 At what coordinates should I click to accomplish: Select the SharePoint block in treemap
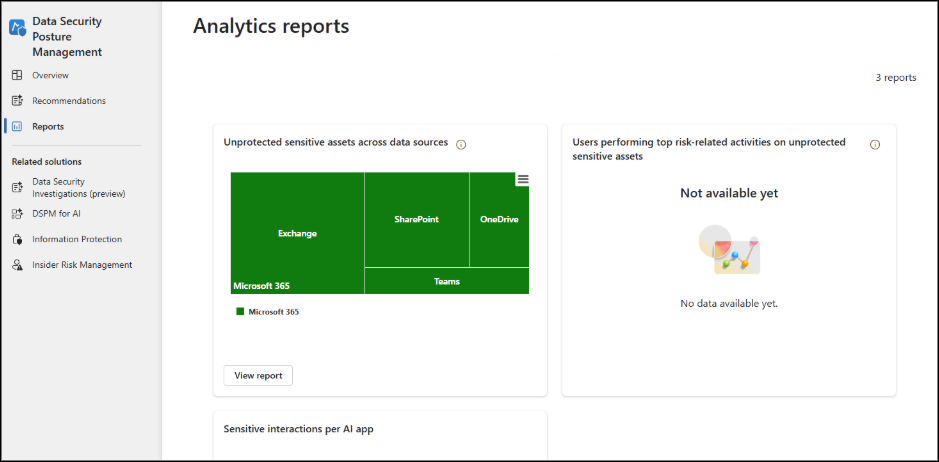pyautogui.click(x=416, y=219)
